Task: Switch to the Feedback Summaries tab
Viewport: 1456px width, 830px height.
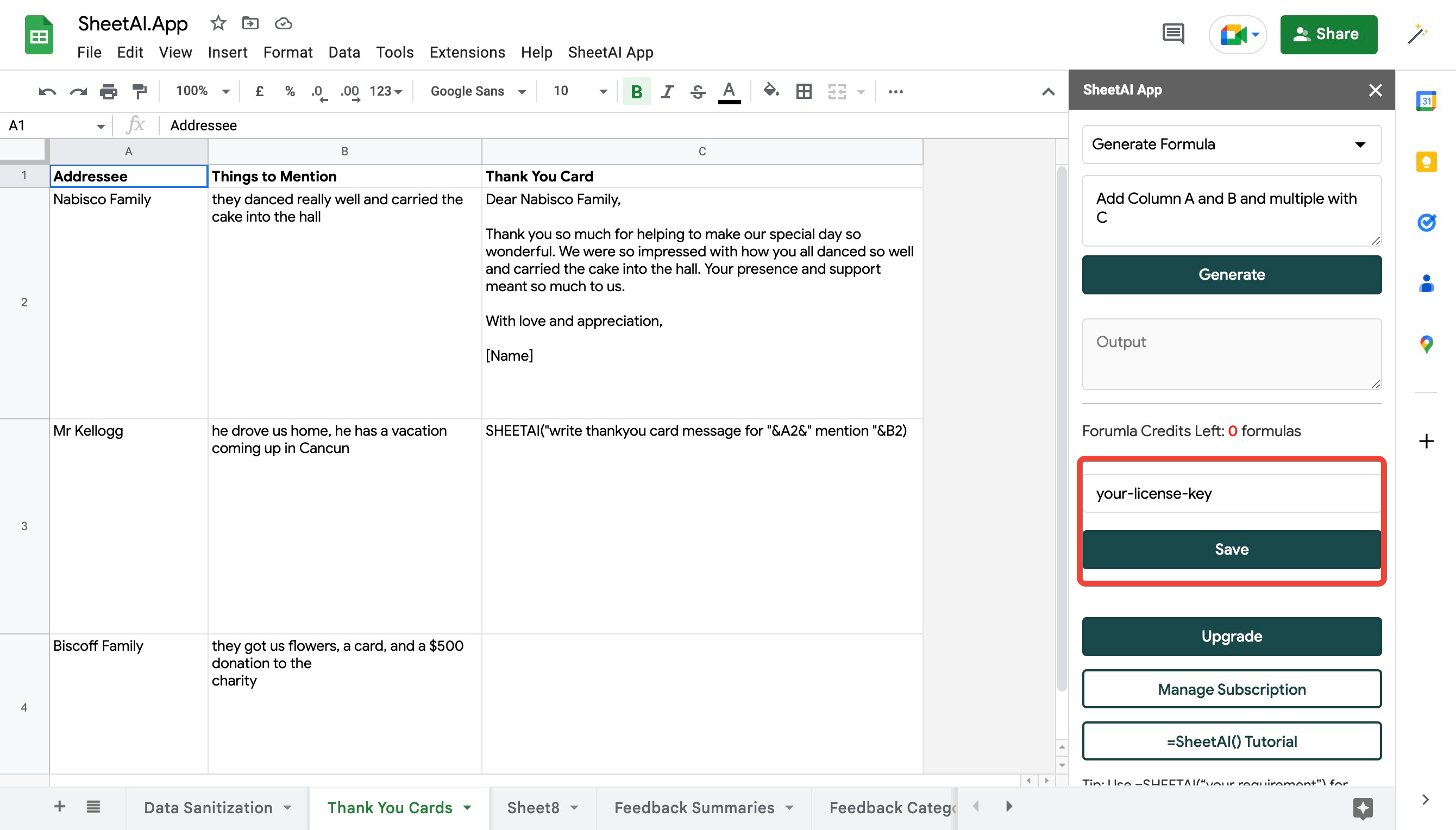Action: click(704, 808)
